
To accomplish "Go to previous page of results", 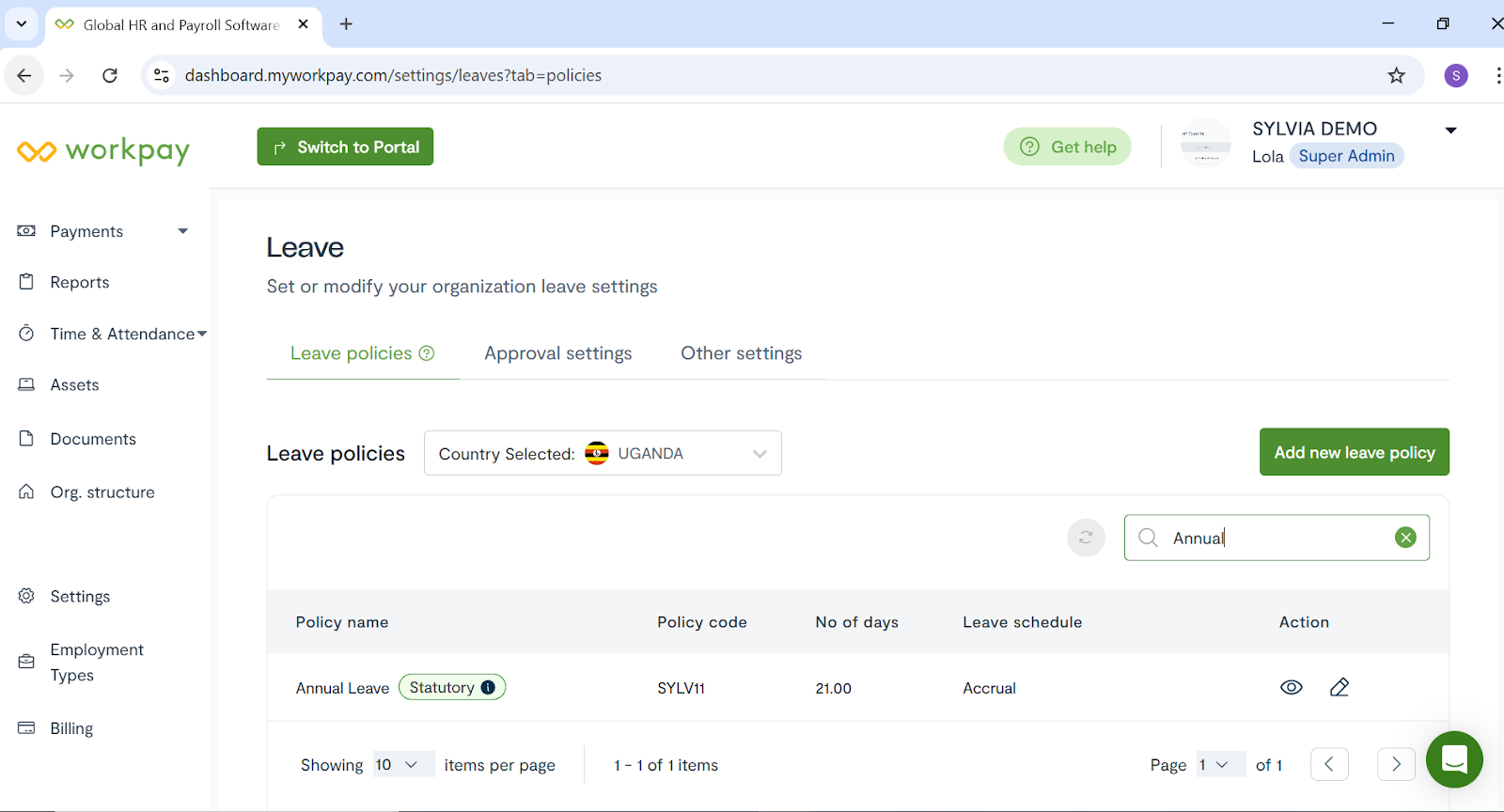I will point(1329,764).
